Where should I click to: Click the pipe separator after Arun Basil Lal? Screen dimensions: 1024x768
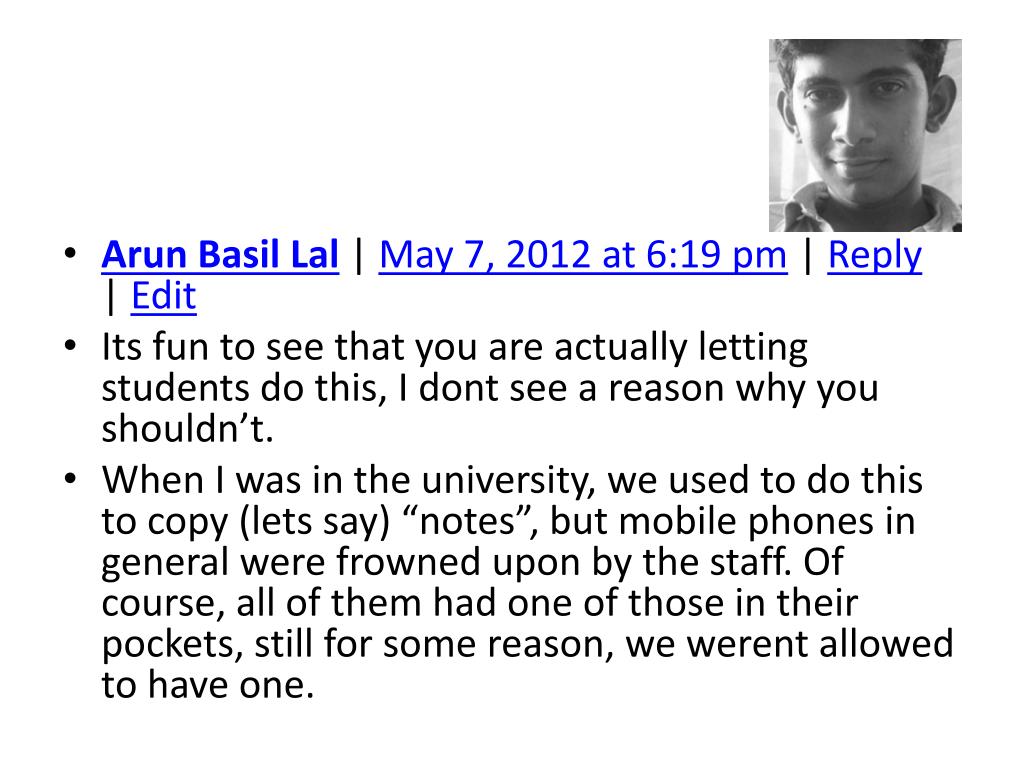click(x=359, y=255)
